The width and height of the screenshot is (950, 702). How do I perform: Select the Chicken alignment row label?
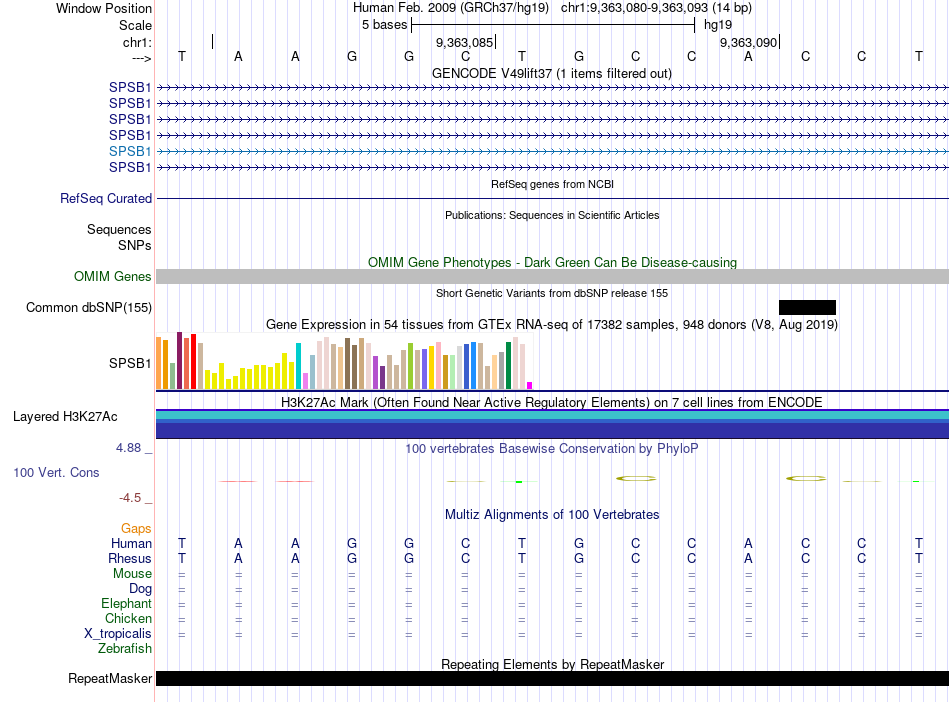[128, 618]
